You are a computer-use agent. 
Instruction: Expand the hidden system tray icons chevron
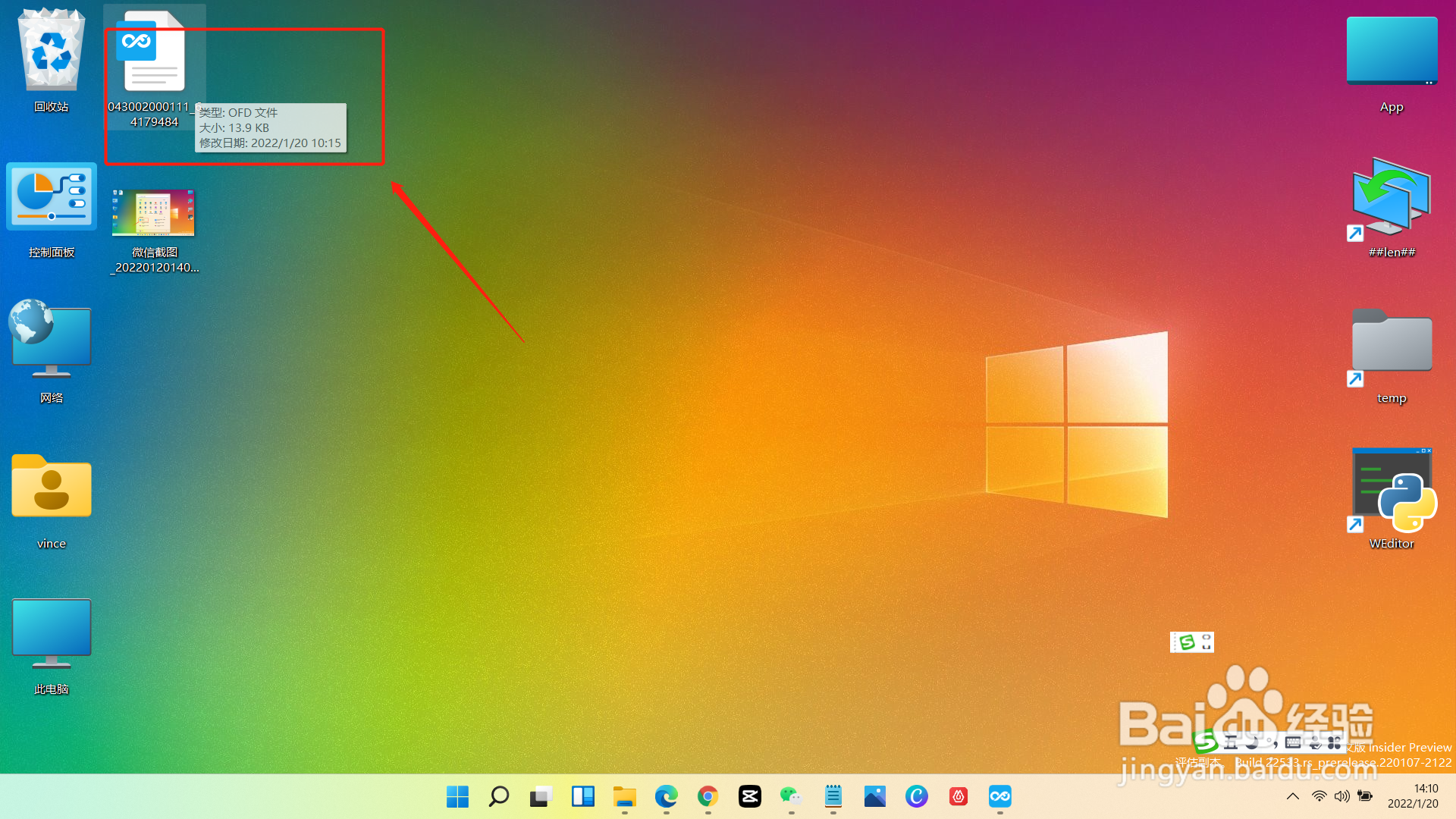(1293, 796)
